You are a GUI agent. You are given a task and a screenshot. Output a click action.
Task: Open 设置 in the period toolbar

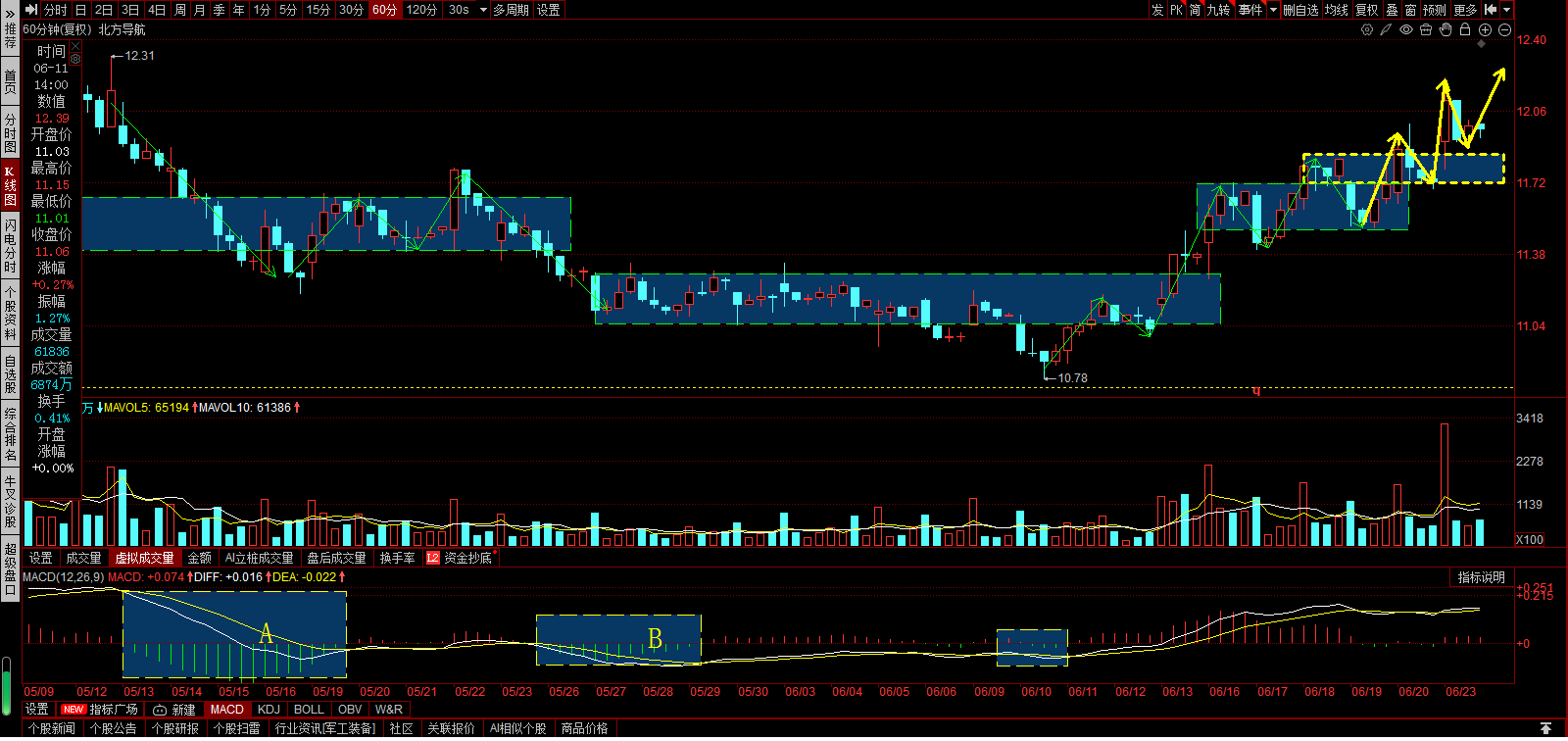549,10
